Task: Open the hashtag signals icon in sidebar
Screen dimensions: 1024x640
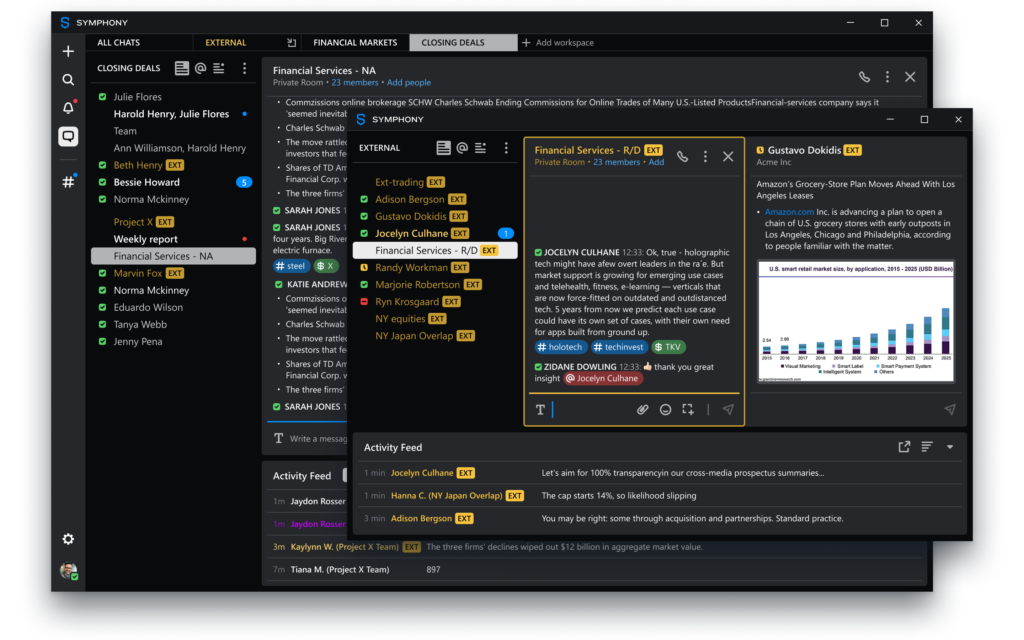Action: tap(68, 182)
